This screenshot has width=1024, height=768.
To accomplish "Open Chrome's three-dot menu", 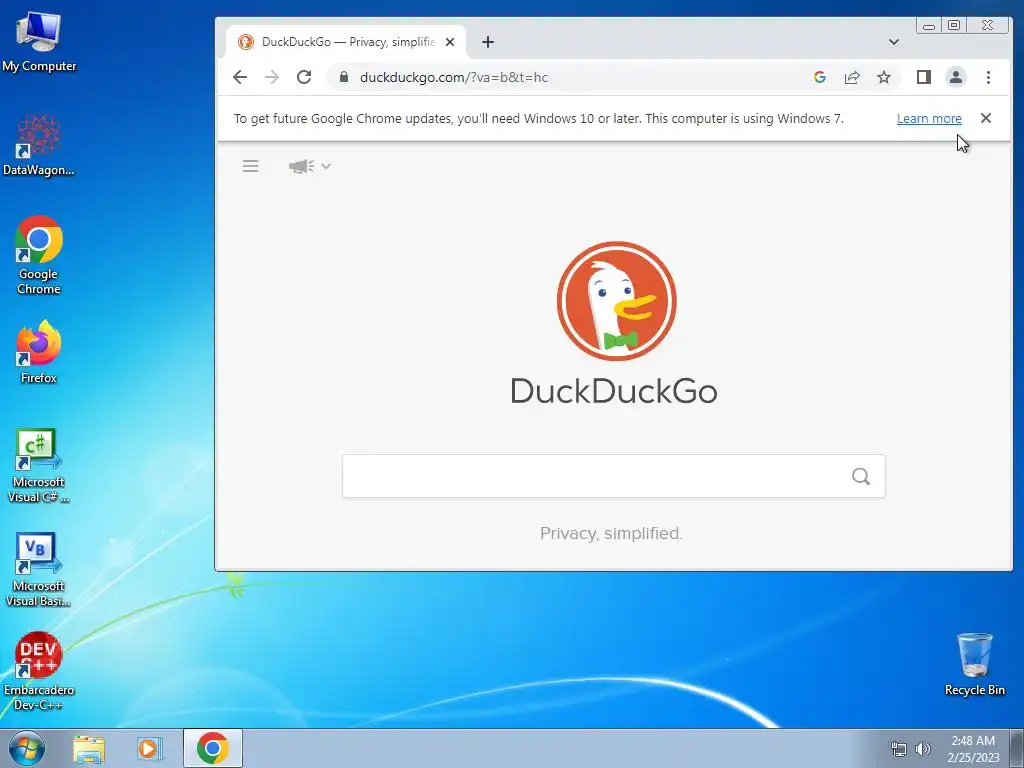I will pyautogui.click(x=988, y=77).
